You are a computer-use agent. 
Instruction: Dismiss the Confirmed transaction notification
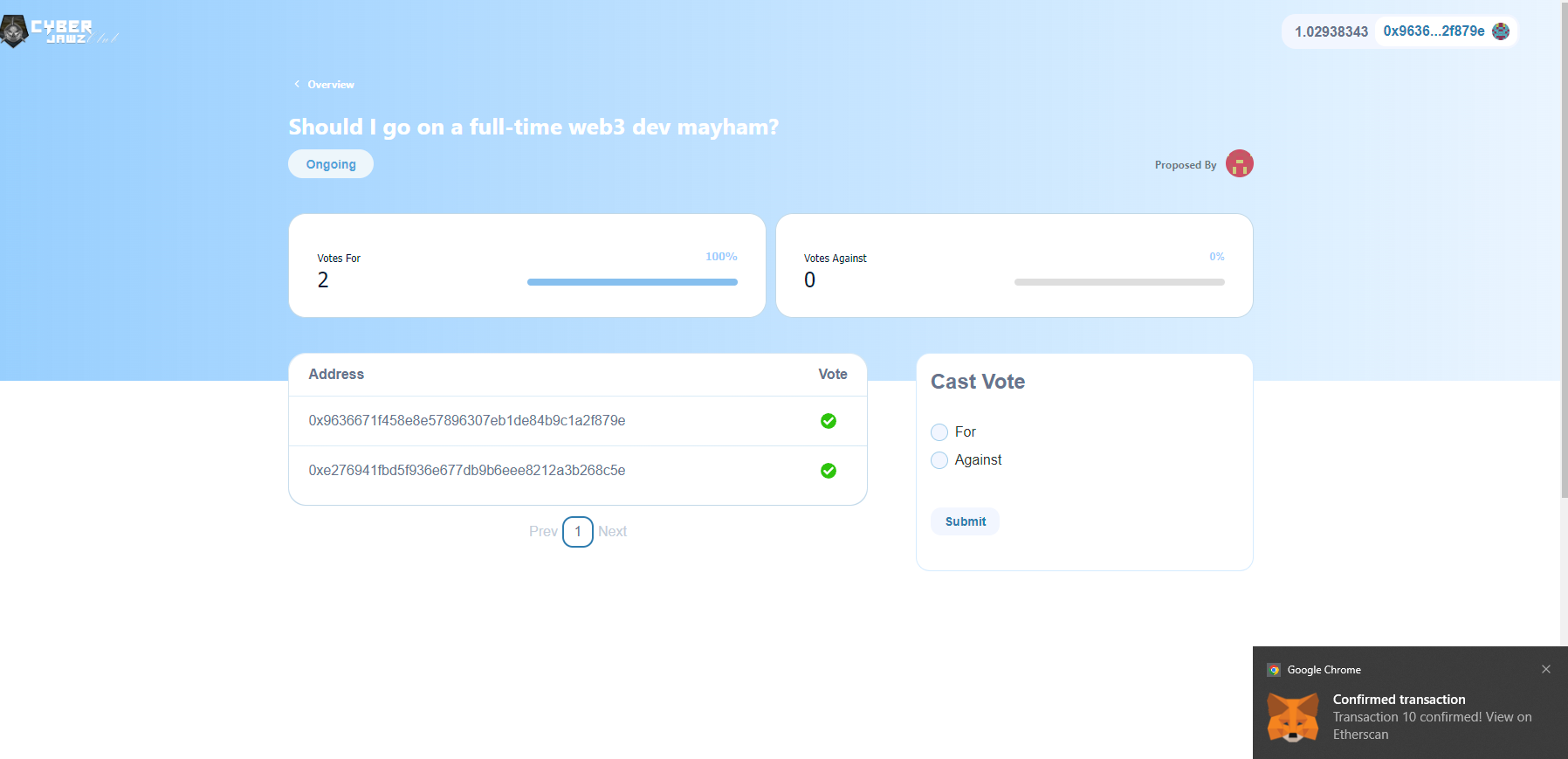point(1545,669)
